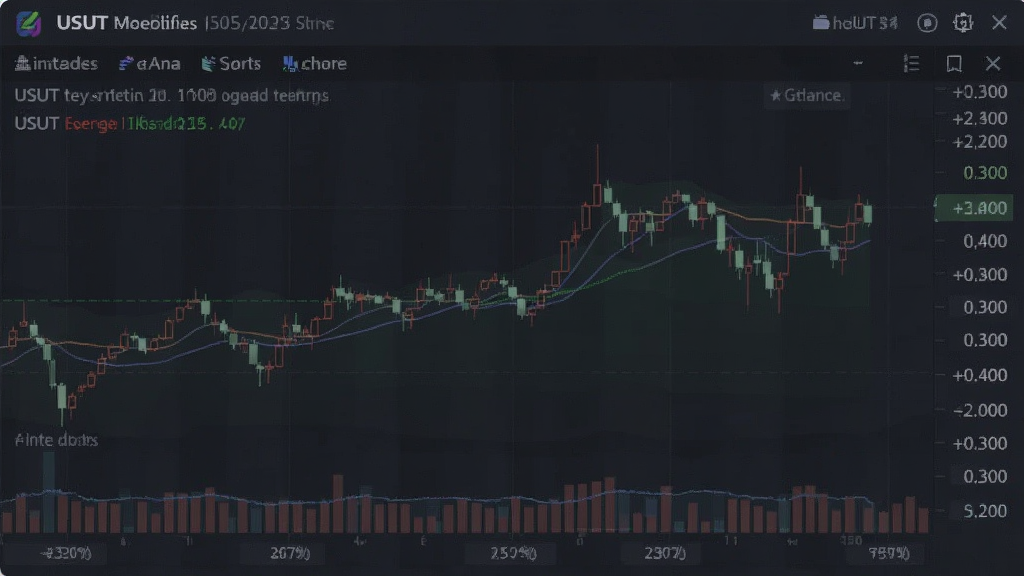Click the +2,200 price axis label
The image size is (1024, 576).
click(980, 142)
